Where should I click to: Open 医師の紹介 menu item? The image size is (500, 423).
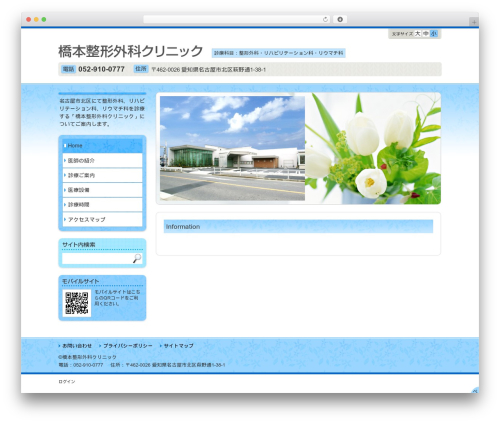point(102,160)
